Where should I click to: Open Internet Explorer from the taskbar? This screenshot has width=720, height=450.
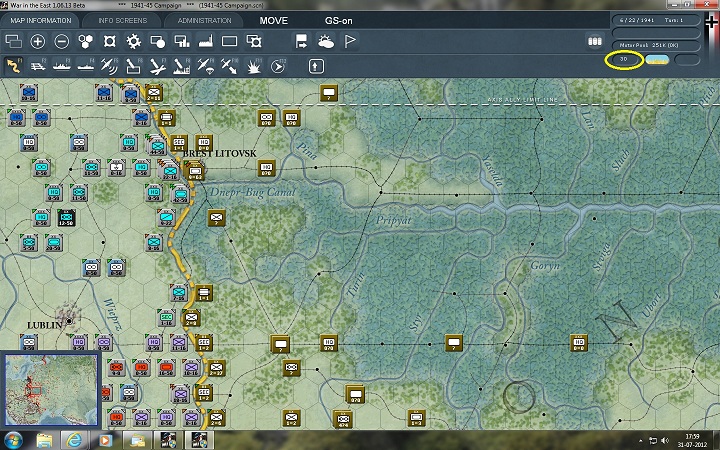pyautogui.click(x=74, y=440)
